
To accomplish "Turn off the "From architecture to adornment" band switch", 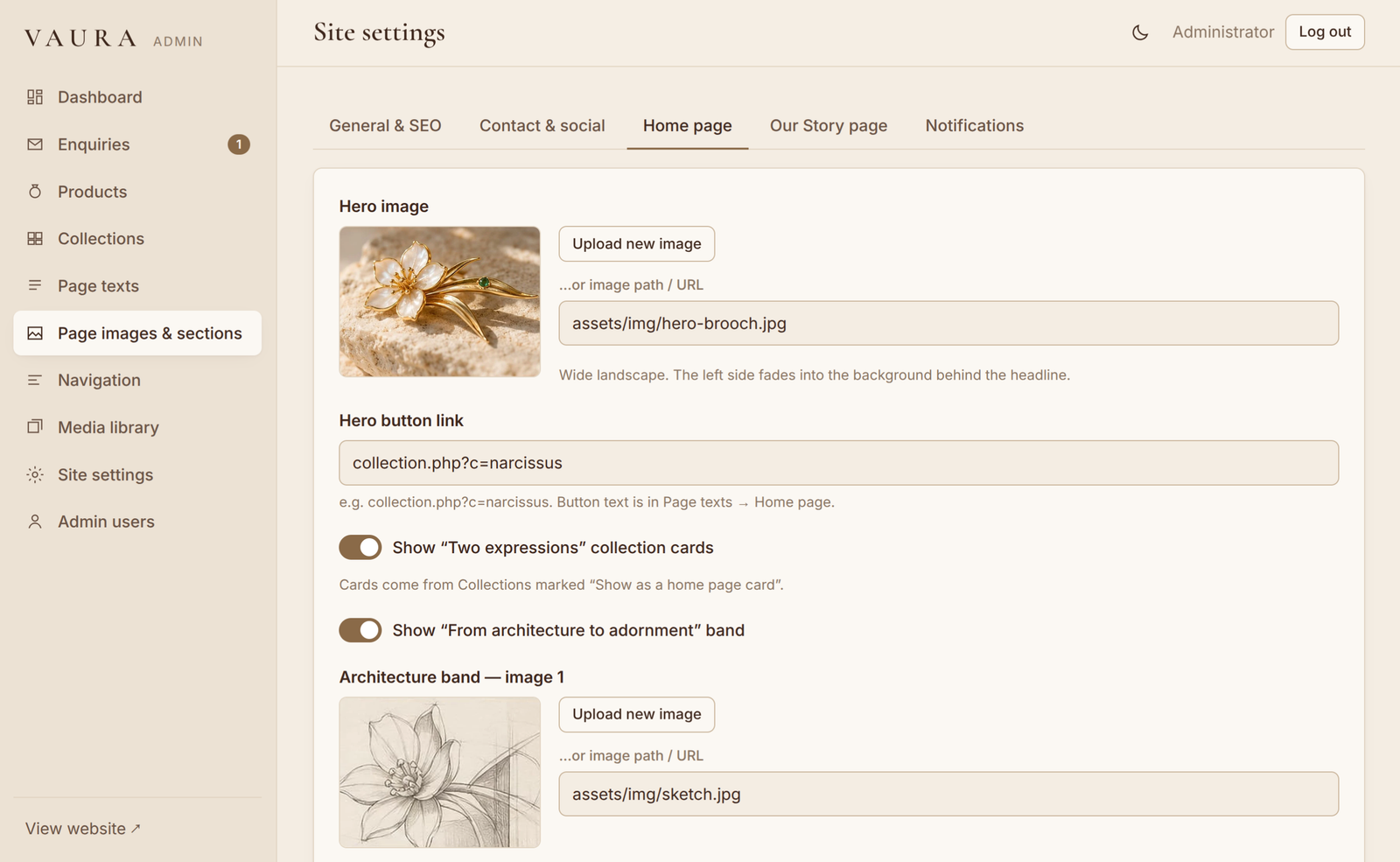I will click(x=360, y=630).
